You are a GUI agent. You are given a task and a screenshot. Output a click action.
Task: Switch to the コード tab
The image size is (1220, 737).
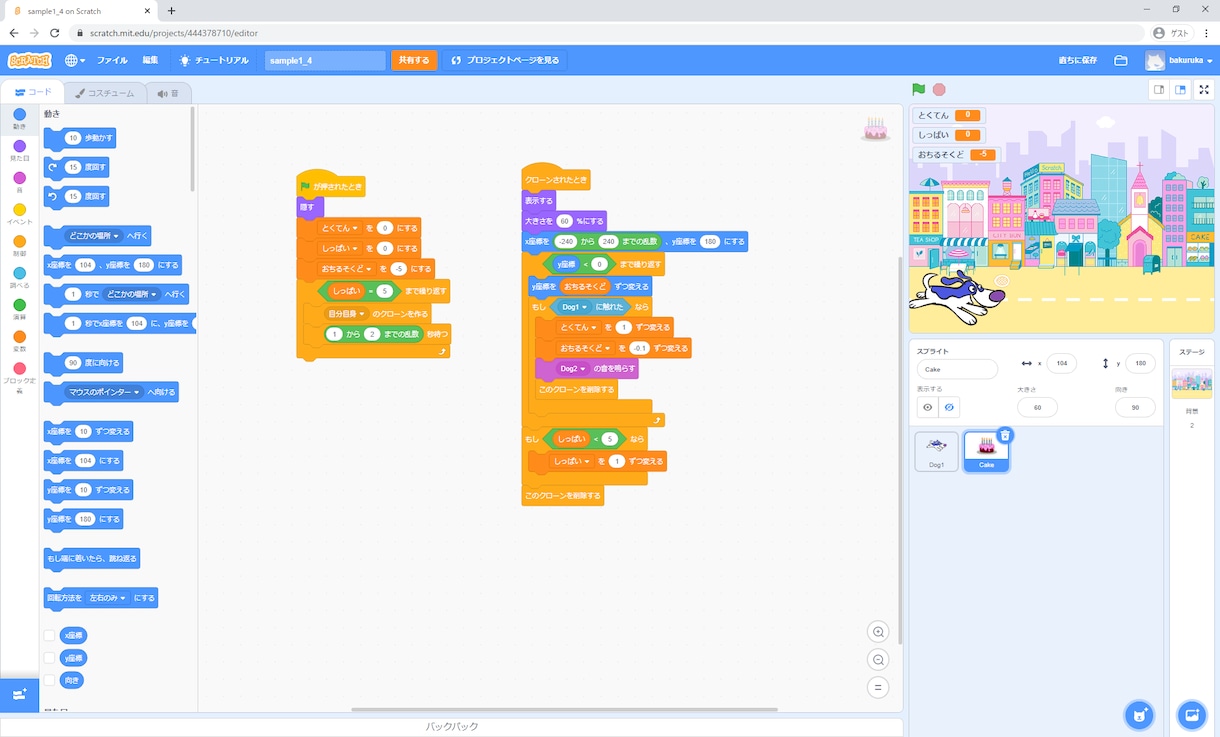[x=33, y=93]
